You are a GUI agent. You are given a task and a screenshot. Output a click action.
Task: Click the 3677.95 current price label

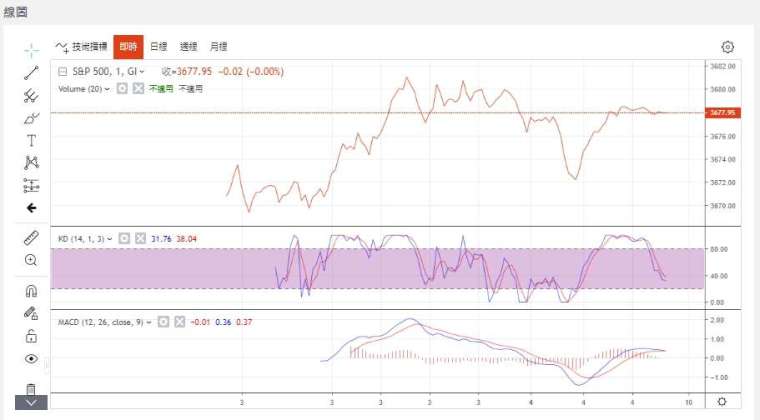[723, 112]
